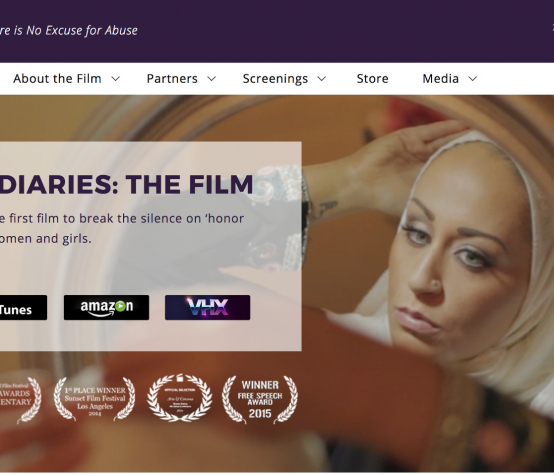Select the Partners menu label
554x474 pixels.
pyautogui.click(x=172, y=78)
